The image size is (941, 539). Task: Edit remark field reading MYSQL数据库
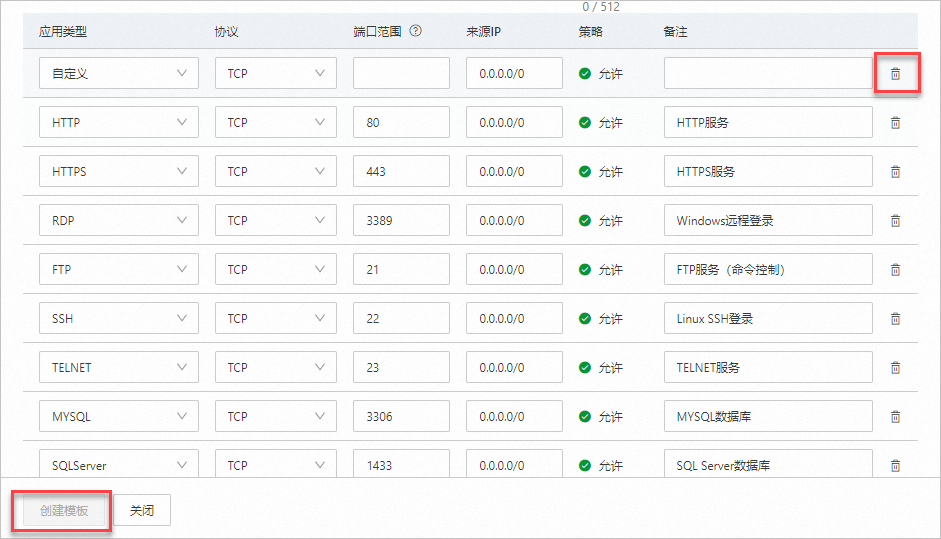pyautogui.click(x=768, y=417)
